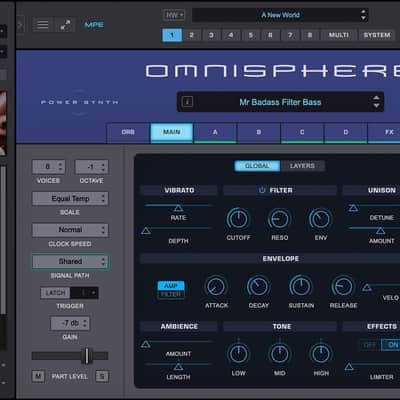
Task: Click the vibrato DEPTH slider handle
Action: point(146,231)
